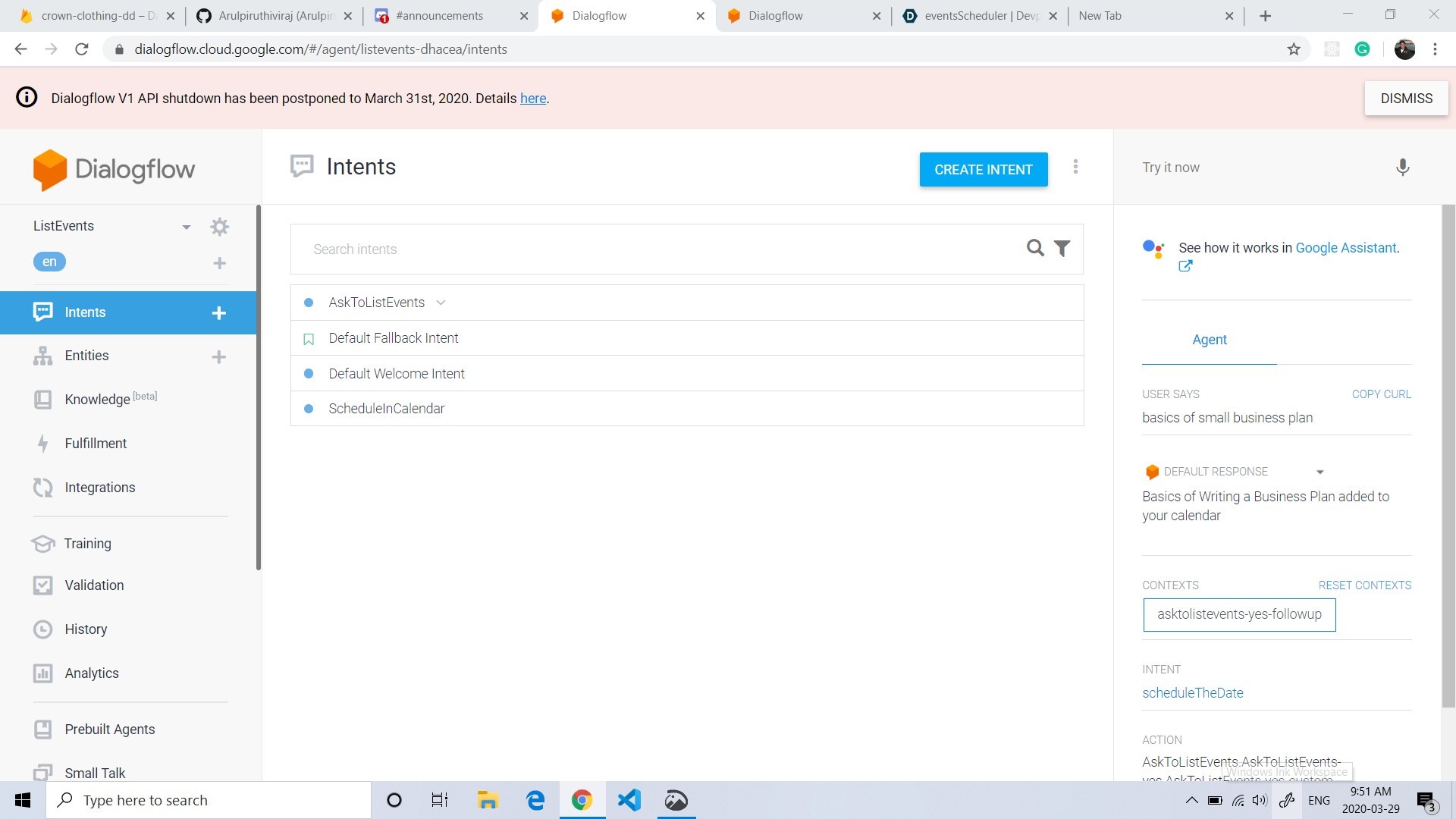Open ListEvents agent selector dropdown
1456x819 pixels.
186,227
